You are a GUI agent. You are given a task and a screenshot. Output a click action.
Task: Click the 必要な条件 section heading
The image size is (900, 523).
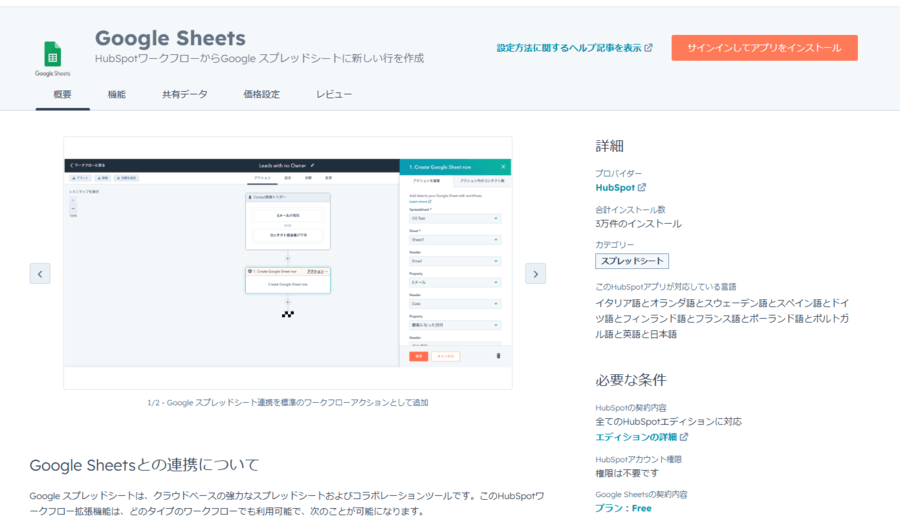[631, 380]
